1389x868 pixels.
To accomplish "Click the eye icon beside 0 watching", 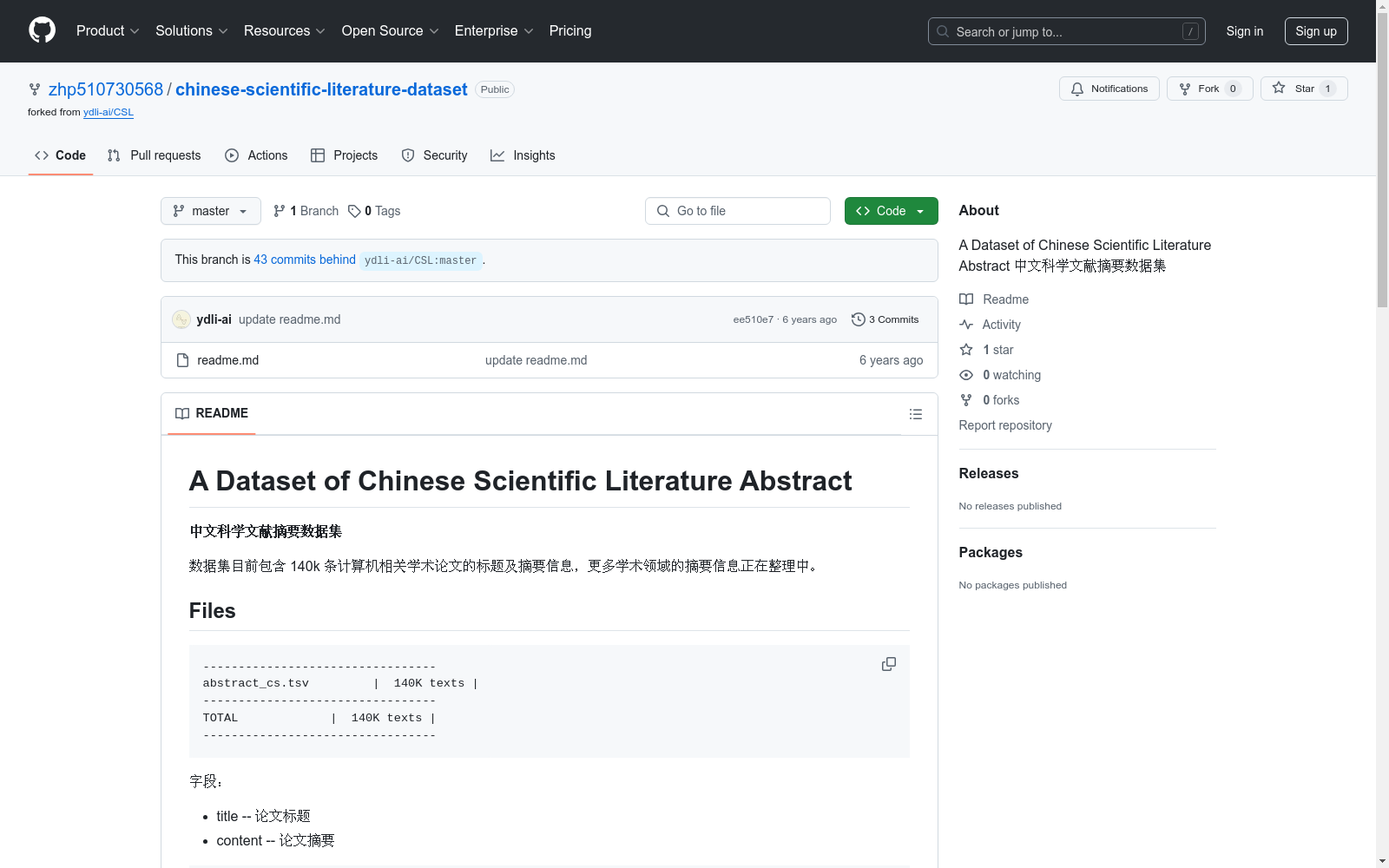I will (x=966, y=375).
